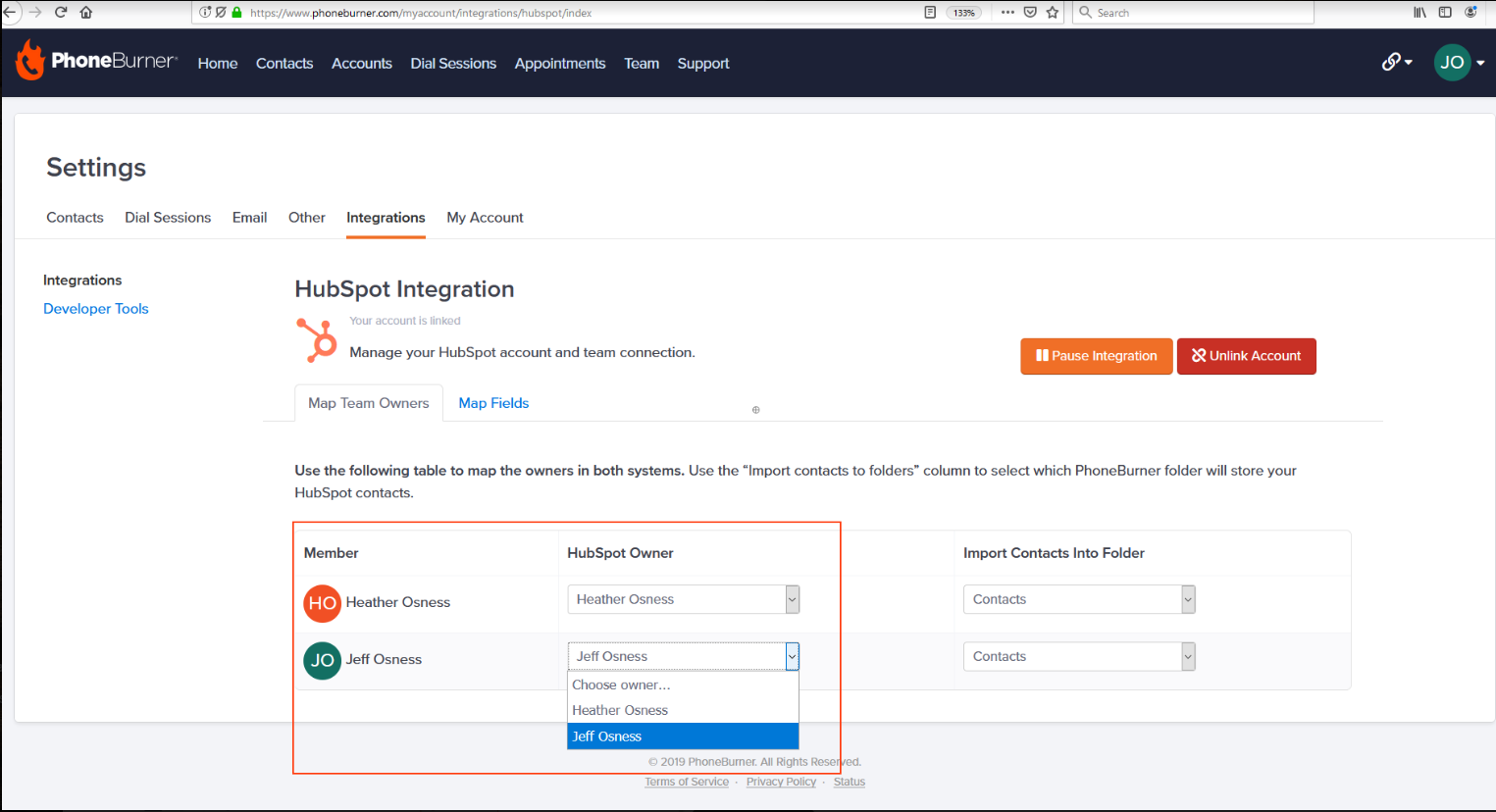
Task: Click the tracking protection shield icon
Action: click(x=221, y=13)
